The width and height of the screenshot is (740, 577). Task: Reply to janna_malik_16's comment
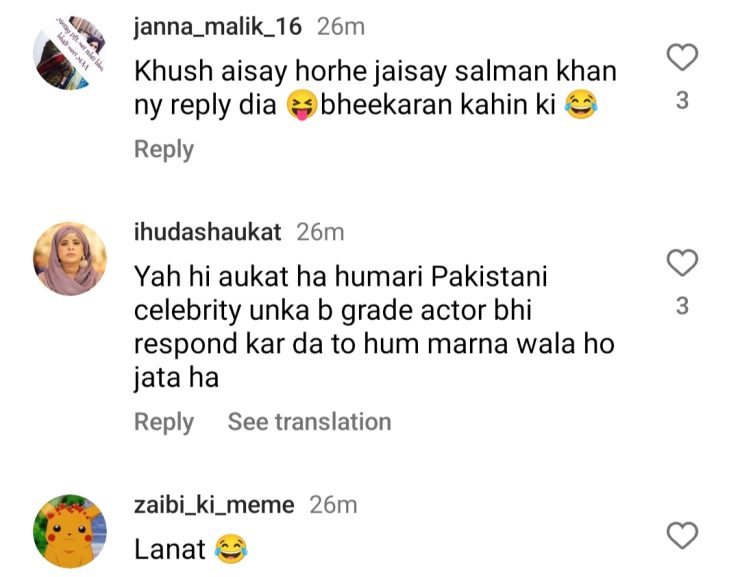(164, 149)
